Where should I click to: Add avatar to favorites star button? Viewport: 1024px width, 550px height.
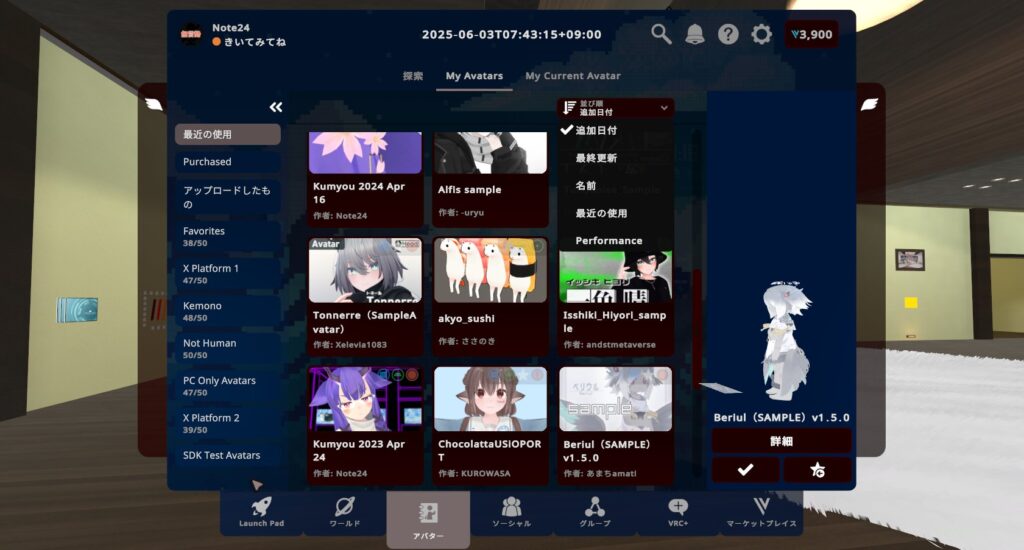tap(817, 470)
